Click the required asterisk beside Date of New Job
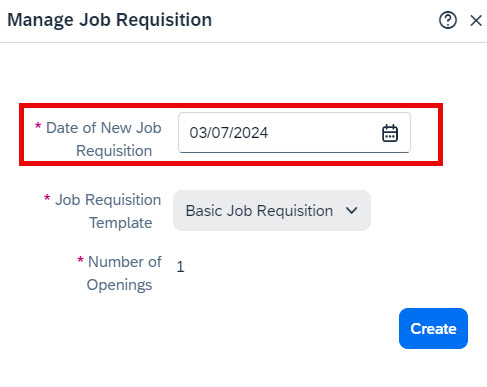This screenshot has height=387, width=487. coord(38,126)
